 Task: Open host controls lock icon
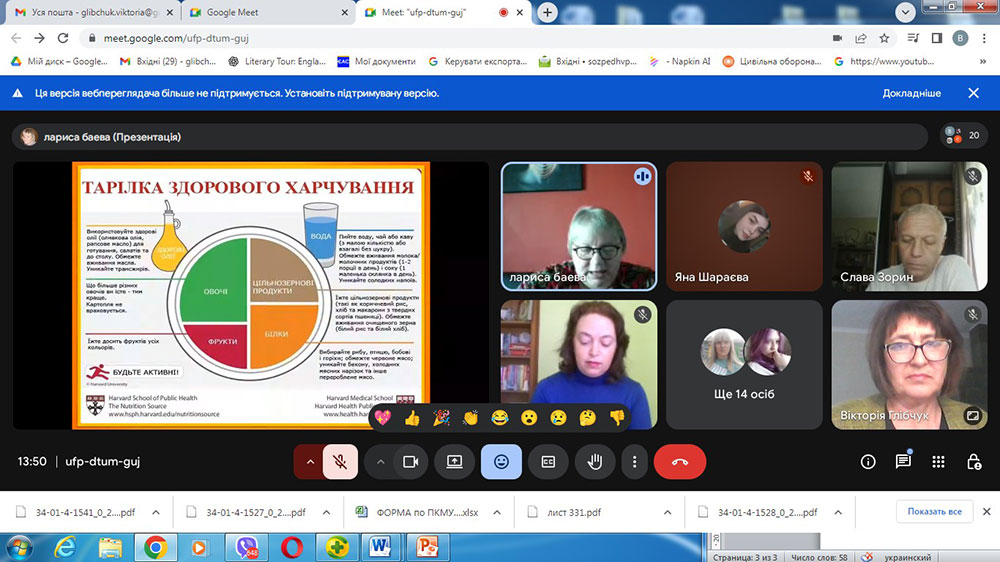tap(973, 462)
